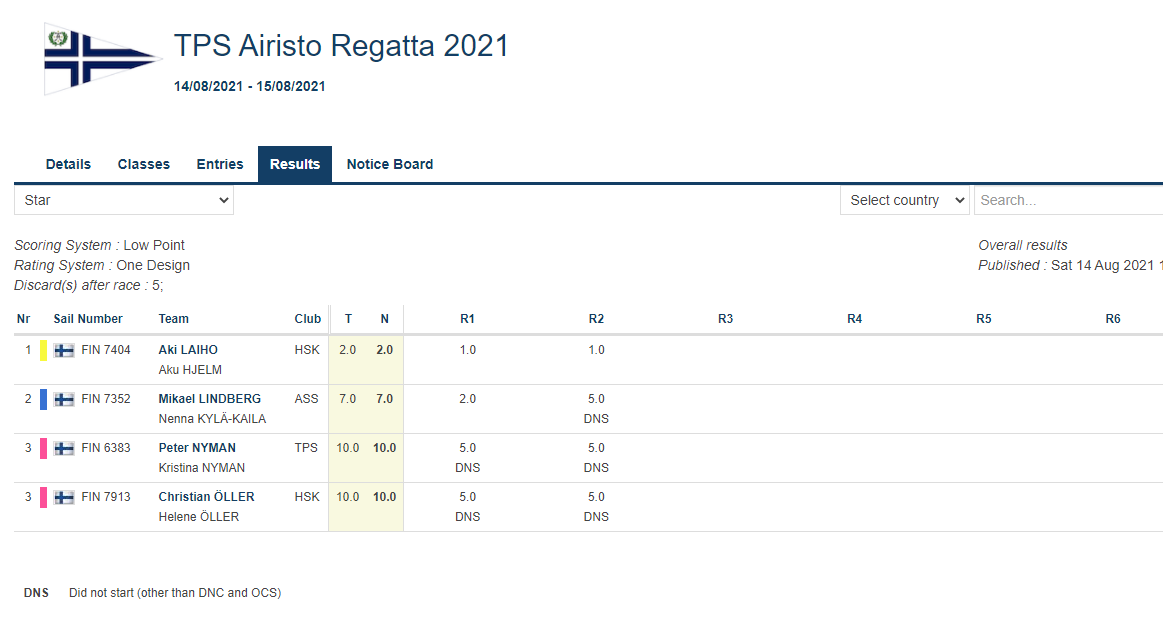Sort by the Team column header
The height and width of the screenshot is (622, 1163).
tap(173, 319)
